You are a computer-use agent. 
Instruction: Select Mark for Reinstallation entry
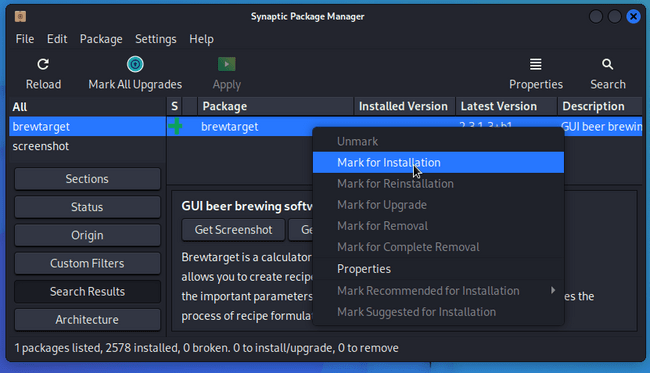coord(438,184)
